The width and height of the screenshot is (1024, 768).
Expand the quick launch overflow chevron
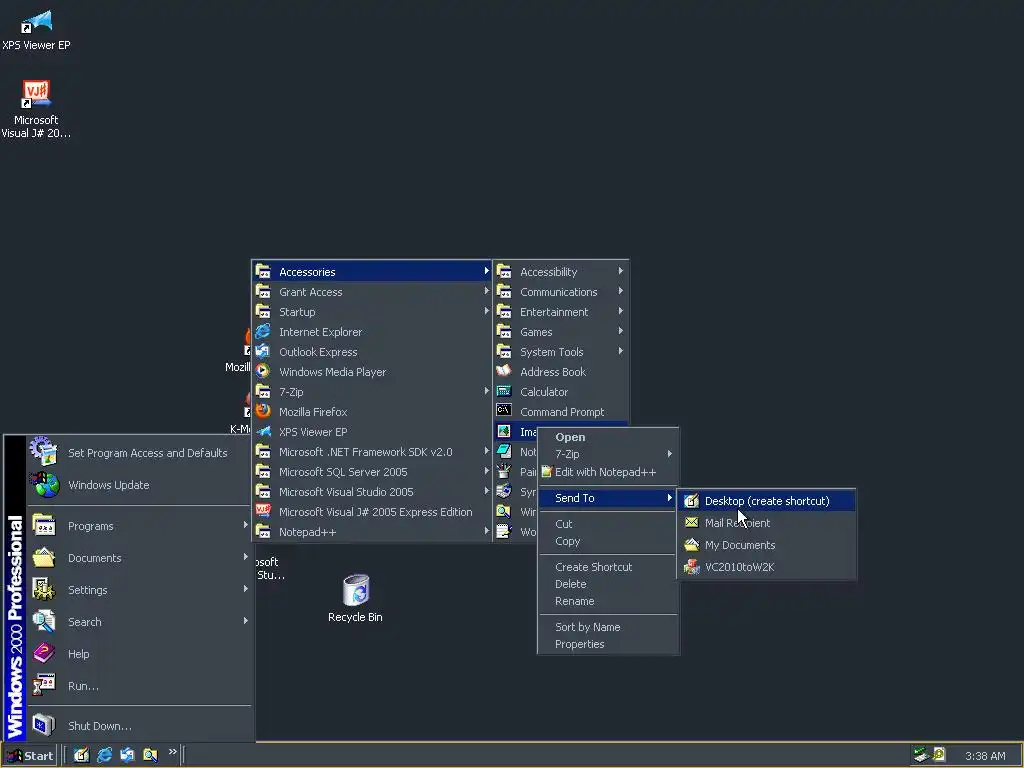click(x=172, y=752)
